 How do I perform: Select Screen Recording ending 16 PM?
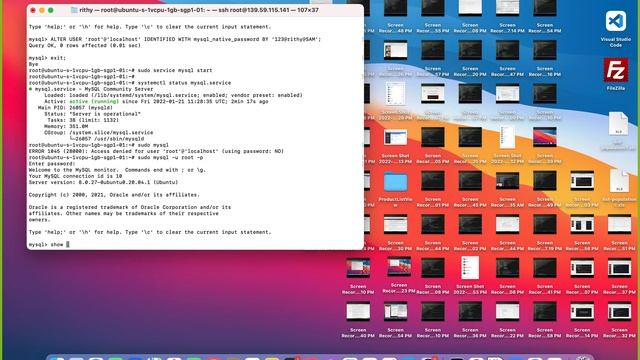544,51
